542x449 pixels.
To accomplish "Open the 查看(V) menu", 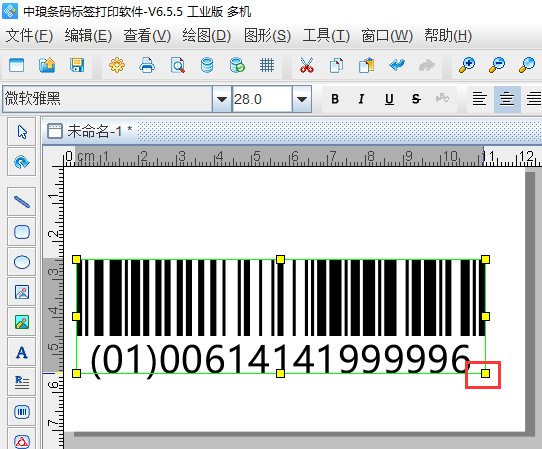I will (x=147, y=36).
